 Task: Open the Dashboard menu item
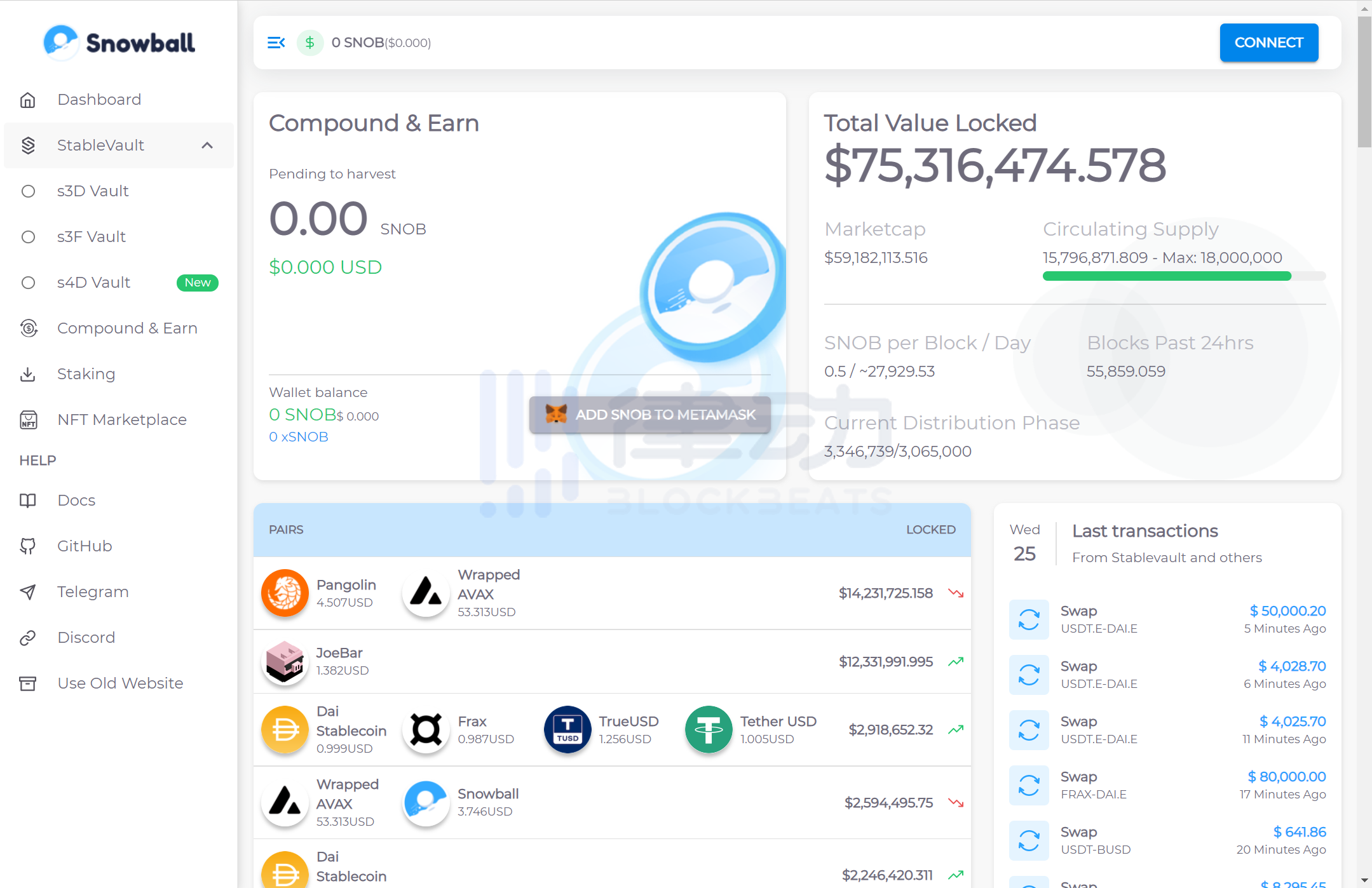click(119, 100)
